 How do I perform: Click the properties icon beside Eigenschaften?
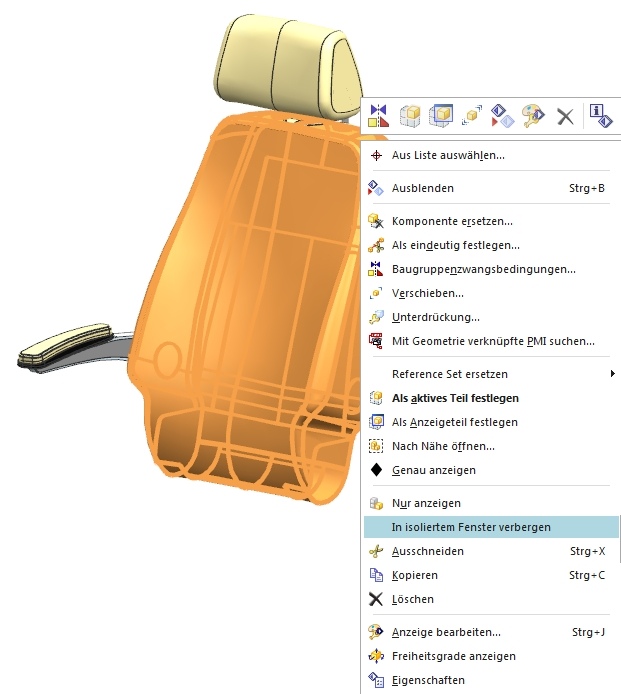pyautogui.click(x=376, y=680)
